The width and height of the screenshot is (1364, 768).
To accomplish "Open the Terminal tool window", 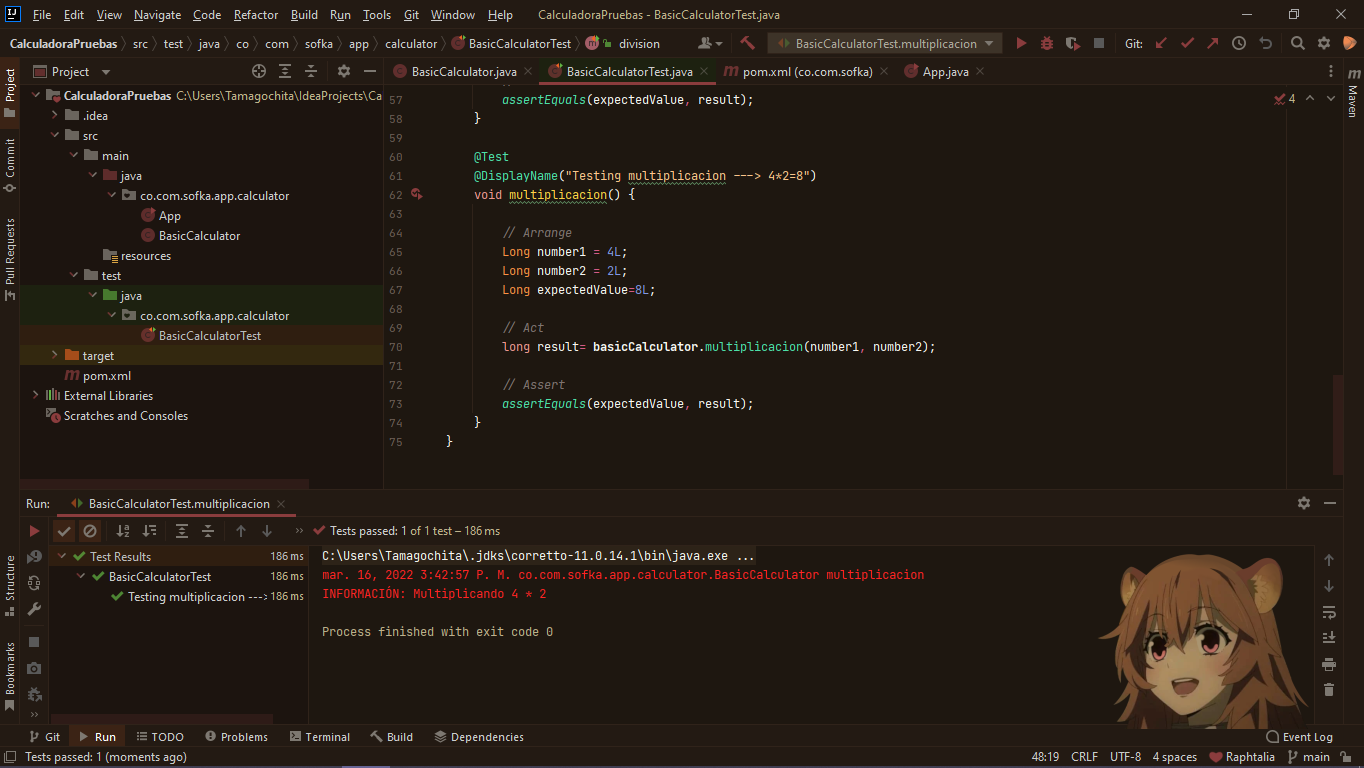I will coord(319,736).
